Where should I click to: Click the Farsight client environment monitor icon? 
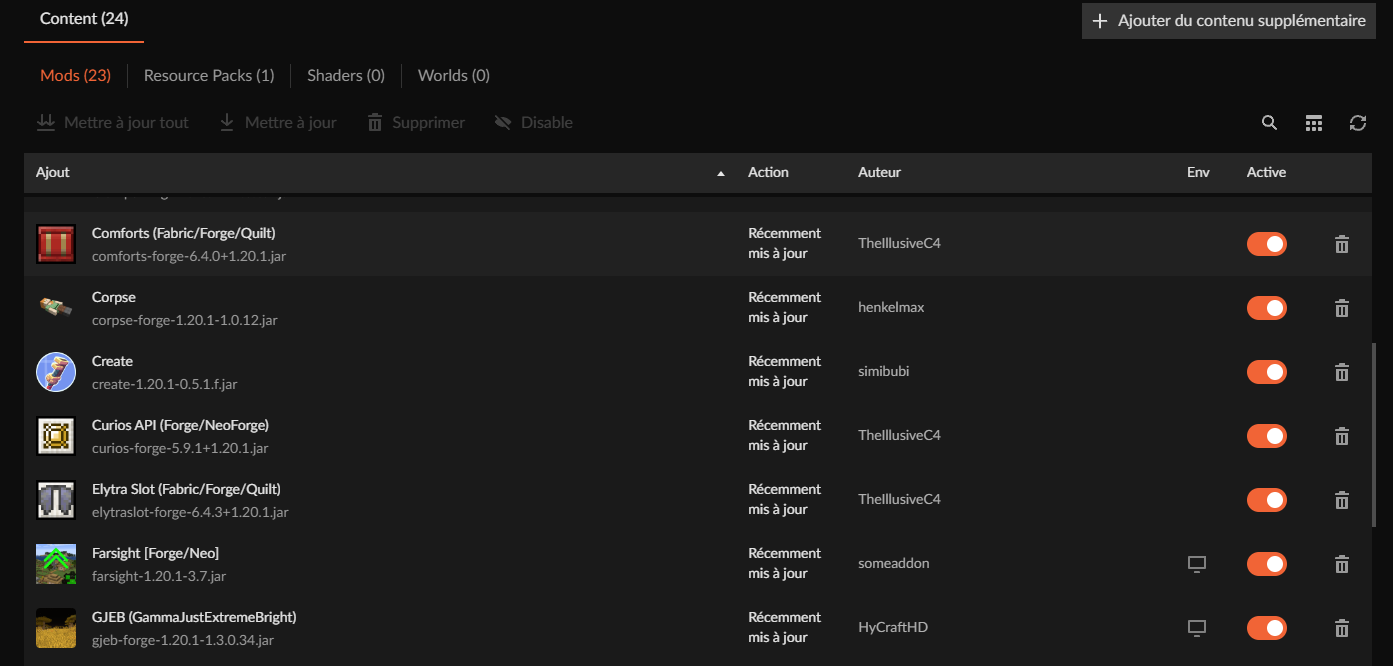click(x=1196, y=564)
